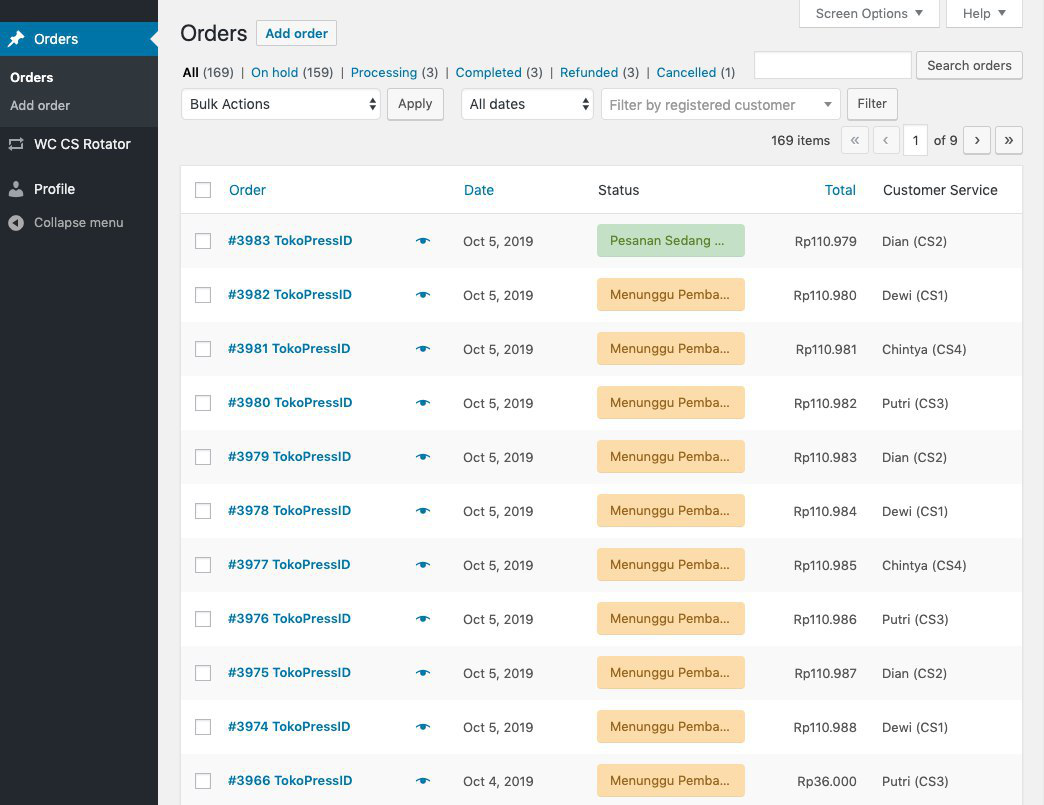Click the WC CS Rotator arrows icon
Screen dimensions: 1044x805
(x=16, y=144)
